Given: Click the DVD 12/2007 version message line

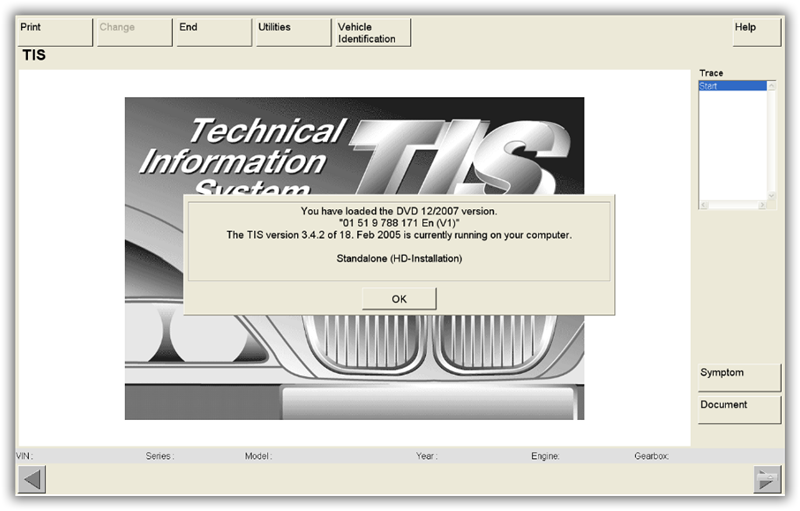Looking at the screenshot, I should point(399,211).
